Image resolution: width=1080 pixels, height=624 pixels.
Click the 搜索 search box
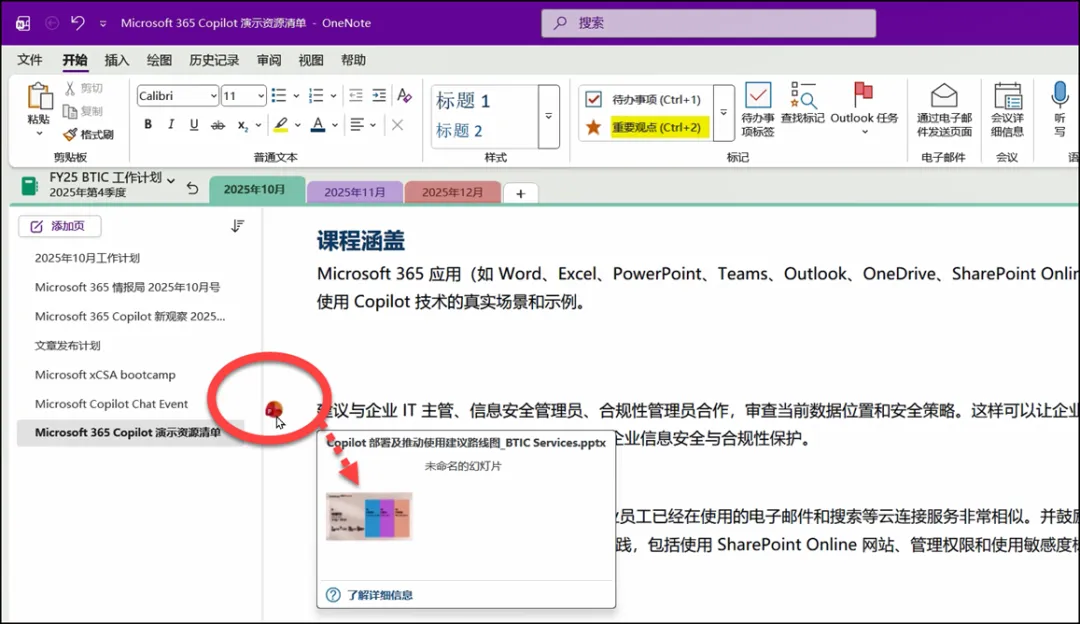coord(708,23)
